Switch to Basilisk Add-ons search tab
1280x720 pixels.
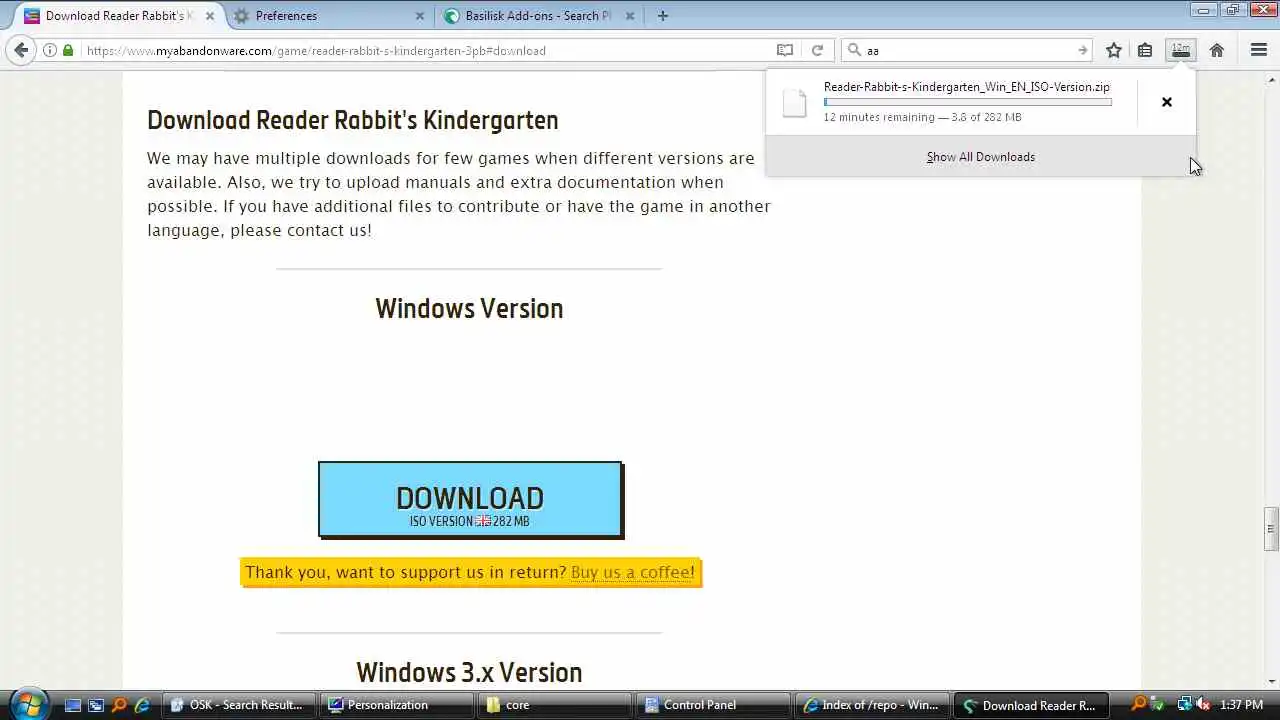pyautogui.click(x=538, y=16)
